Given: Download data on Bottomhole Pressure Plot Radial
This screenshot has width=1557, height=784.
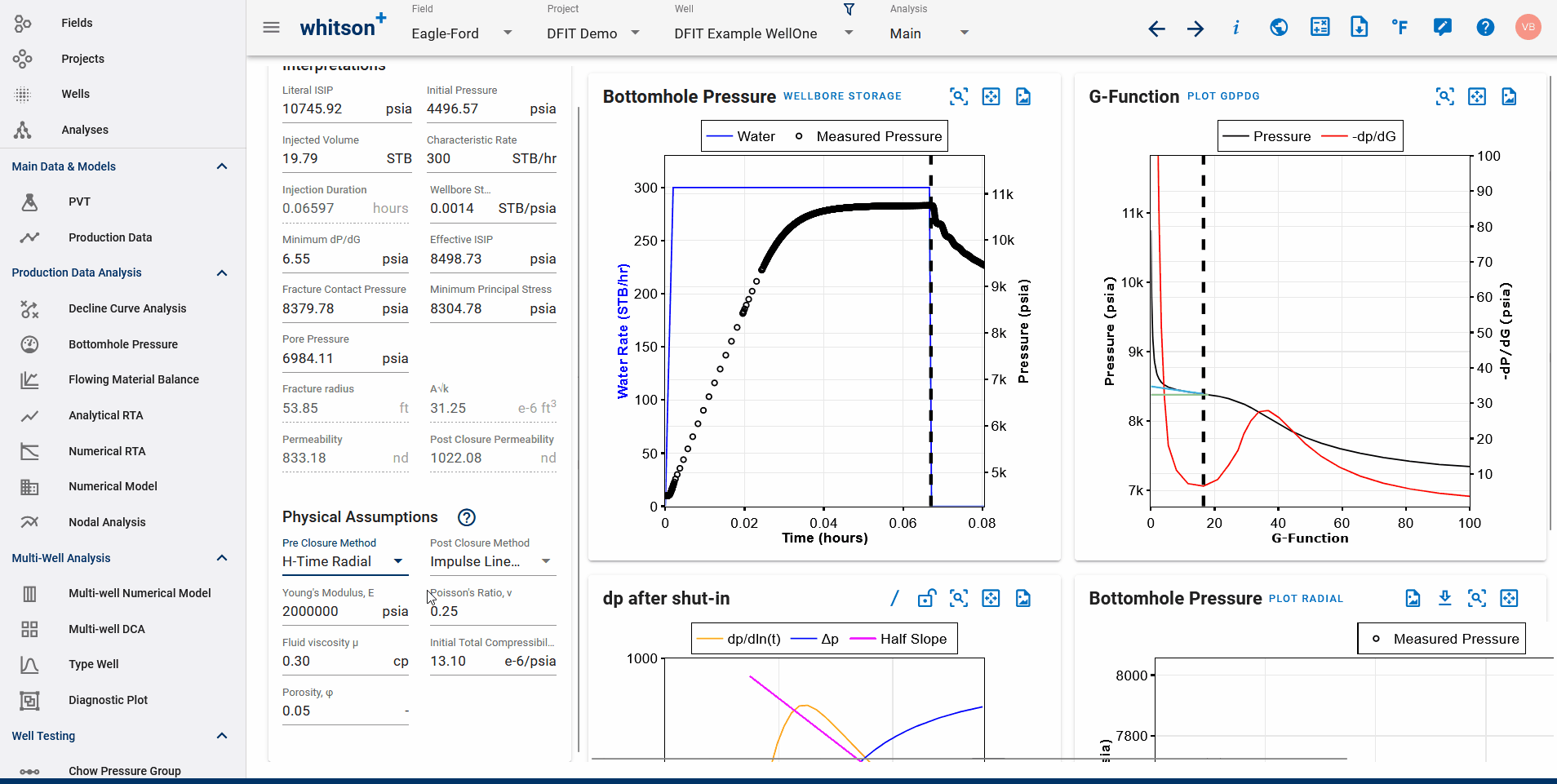Looking at the screenshot, I should click(1444, 598).
